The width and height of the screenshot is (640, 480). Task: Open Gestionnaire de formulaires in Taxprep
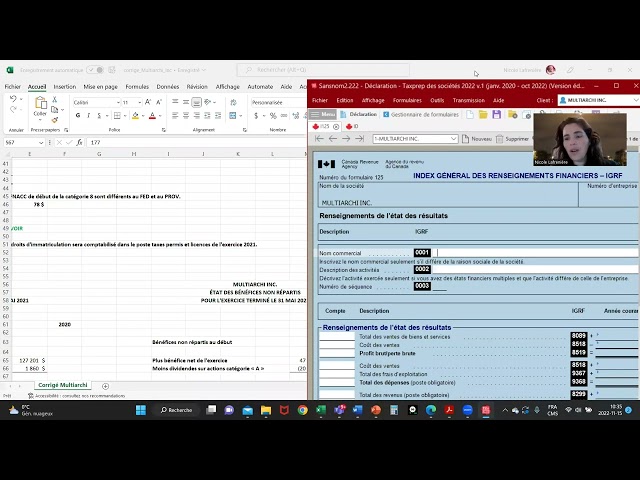(421, 115)
